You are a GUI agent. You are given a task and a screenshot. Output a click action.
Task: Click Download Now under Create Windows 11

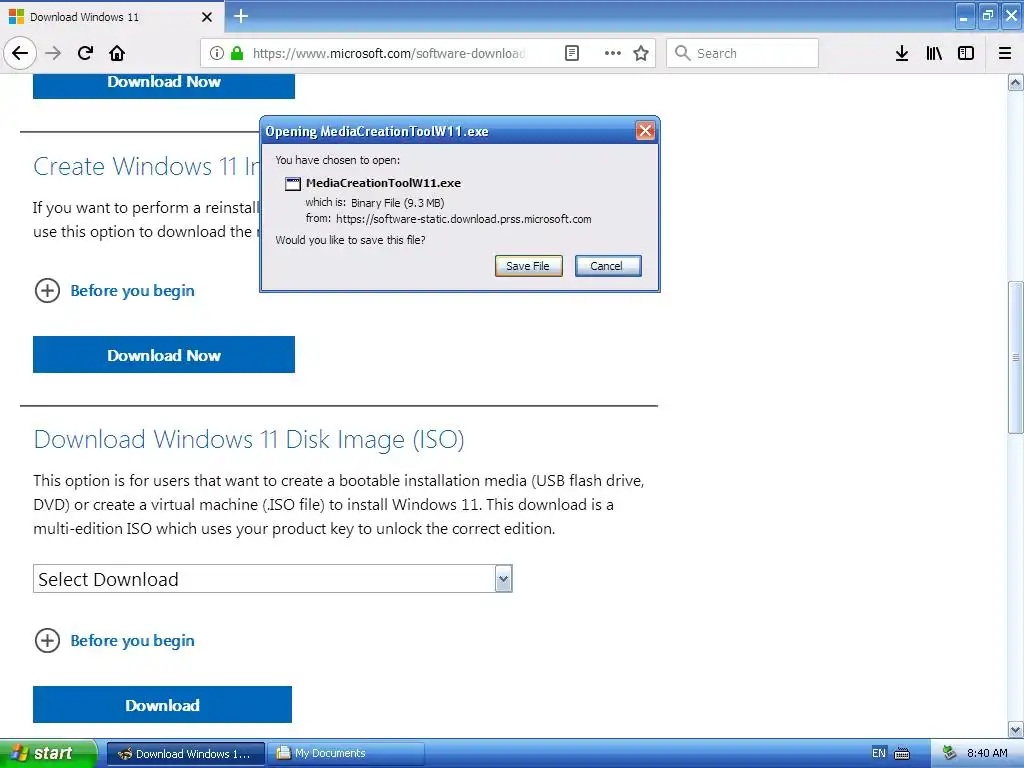[164, 355]
